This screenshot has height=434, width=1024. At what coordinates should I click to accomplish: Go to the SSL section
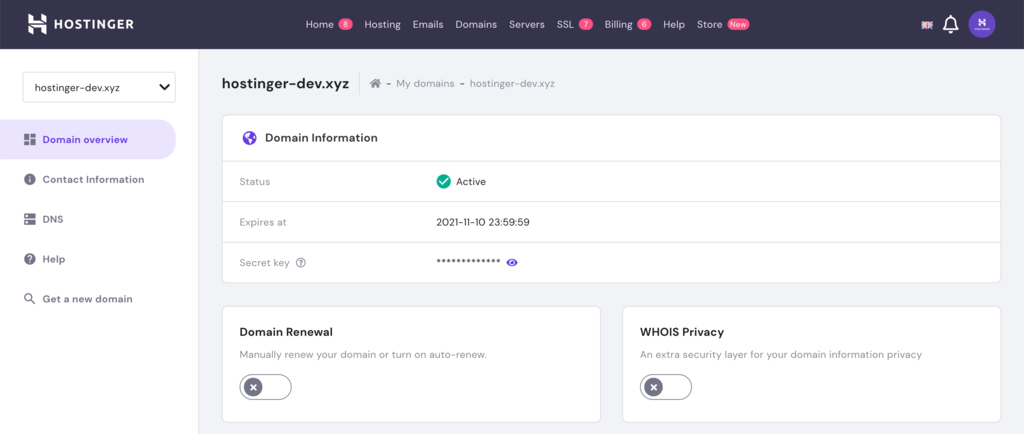tap(565, 25)
